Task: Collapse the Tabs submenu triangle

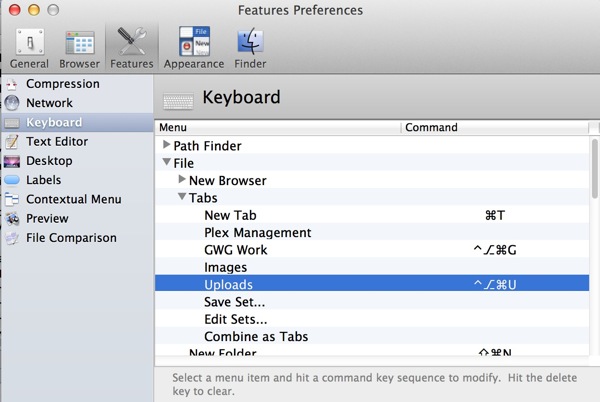Action: click(182, 197)
